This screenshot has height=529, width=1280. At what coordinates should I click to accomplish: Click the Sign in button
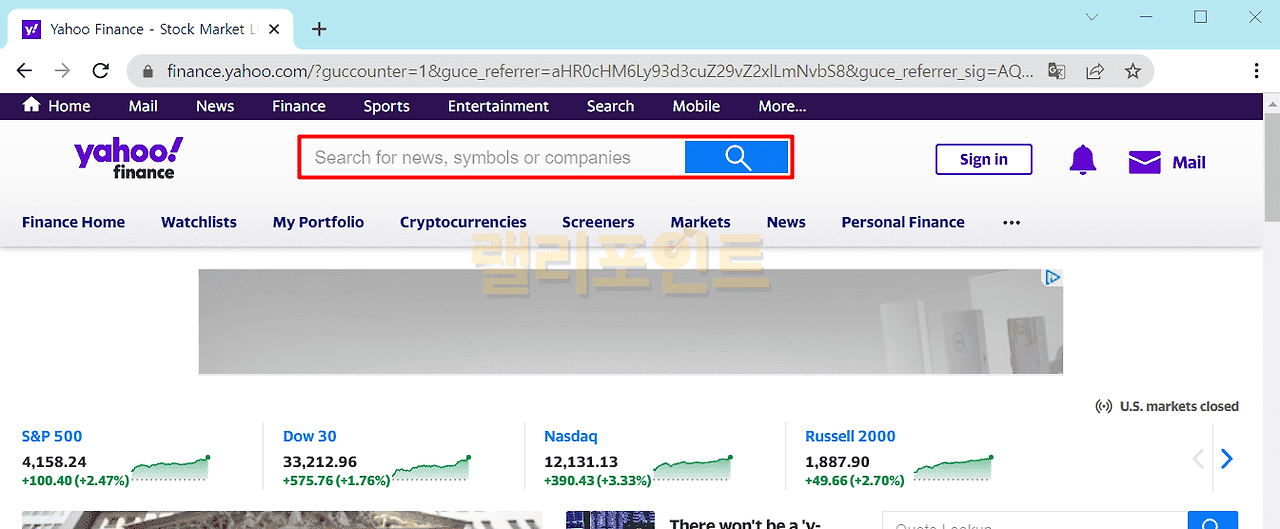[x=983, y=160]
